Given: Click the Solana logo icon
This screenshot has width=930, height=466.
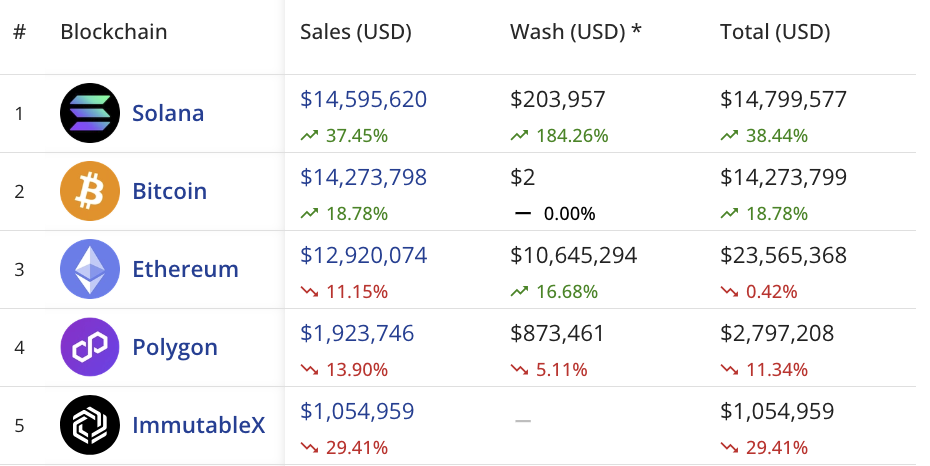Looking at the screenshot, I should (x=90, y=113).
